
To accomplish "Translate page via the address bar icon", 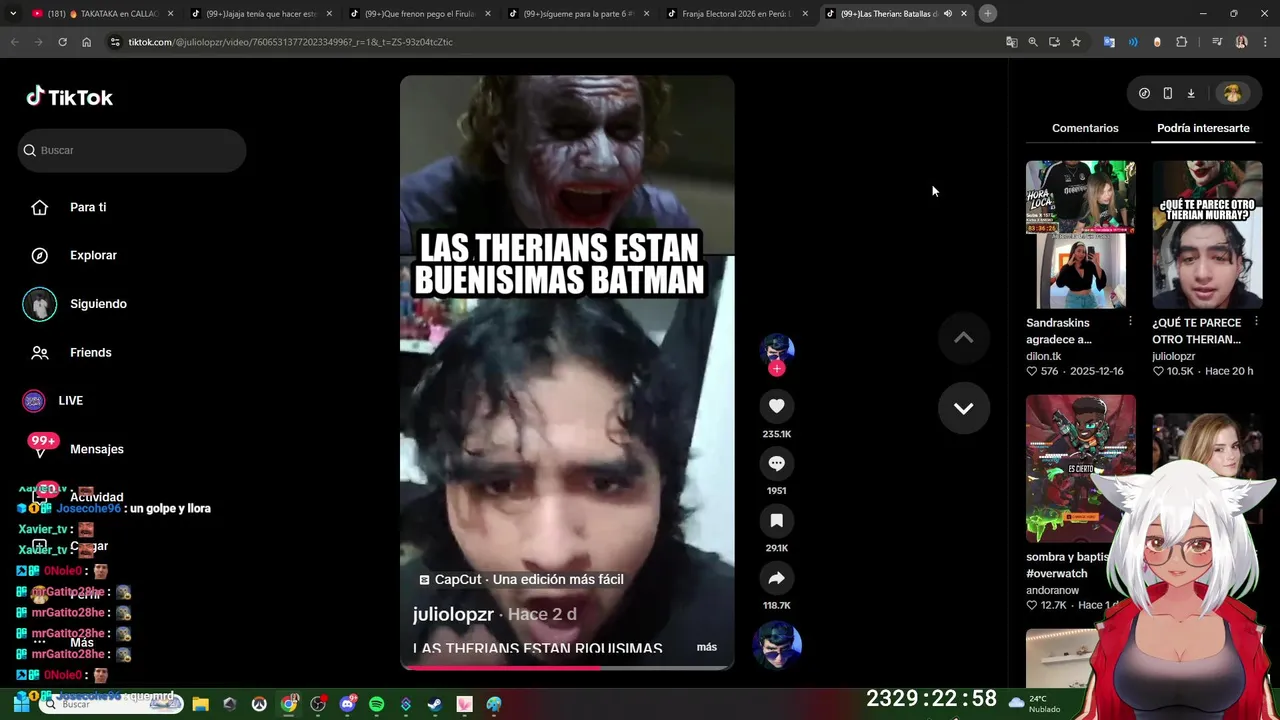I will 1011,42.
